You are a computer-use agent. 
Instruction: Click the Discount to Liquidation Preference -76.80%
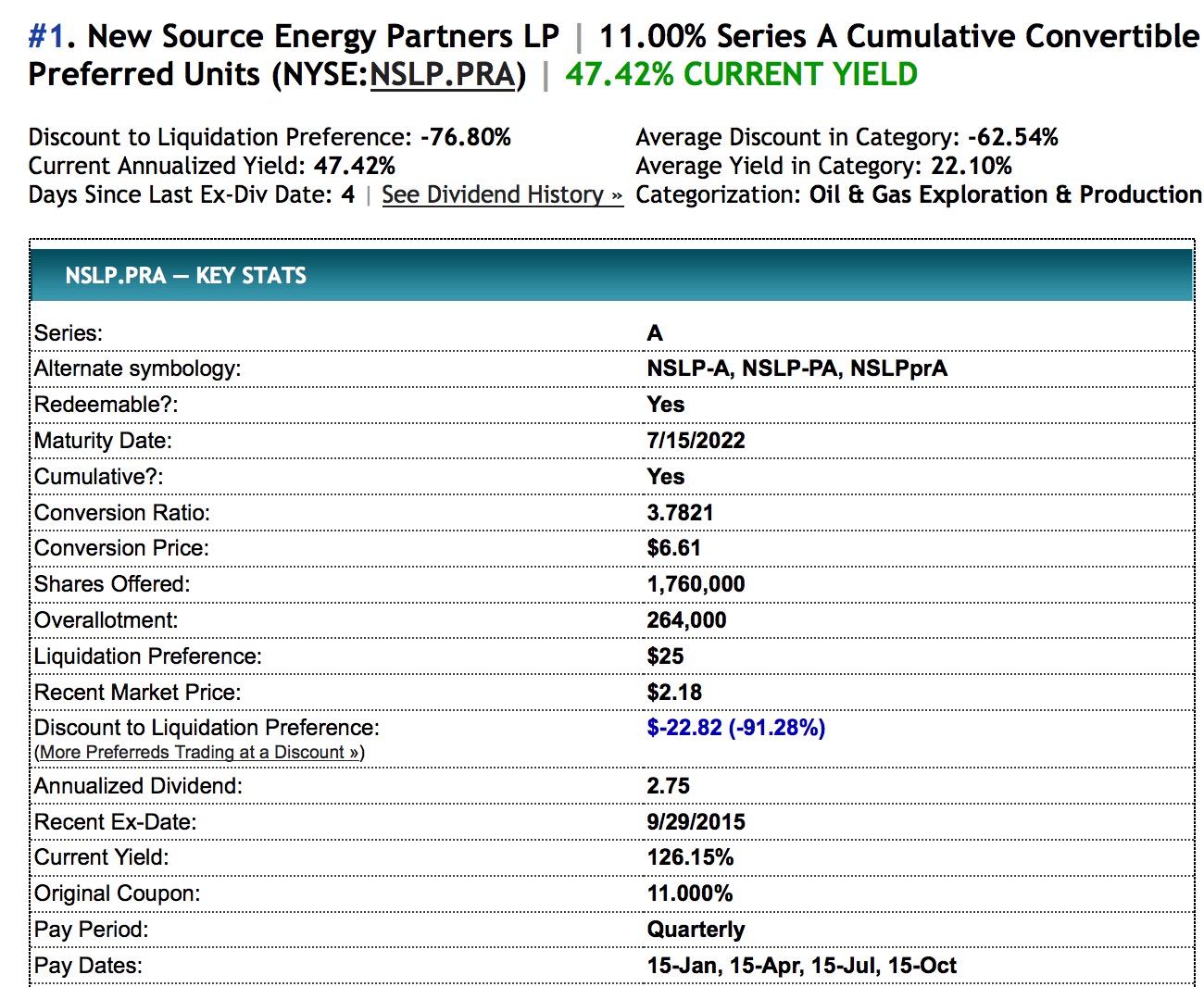tap(465, 137)
